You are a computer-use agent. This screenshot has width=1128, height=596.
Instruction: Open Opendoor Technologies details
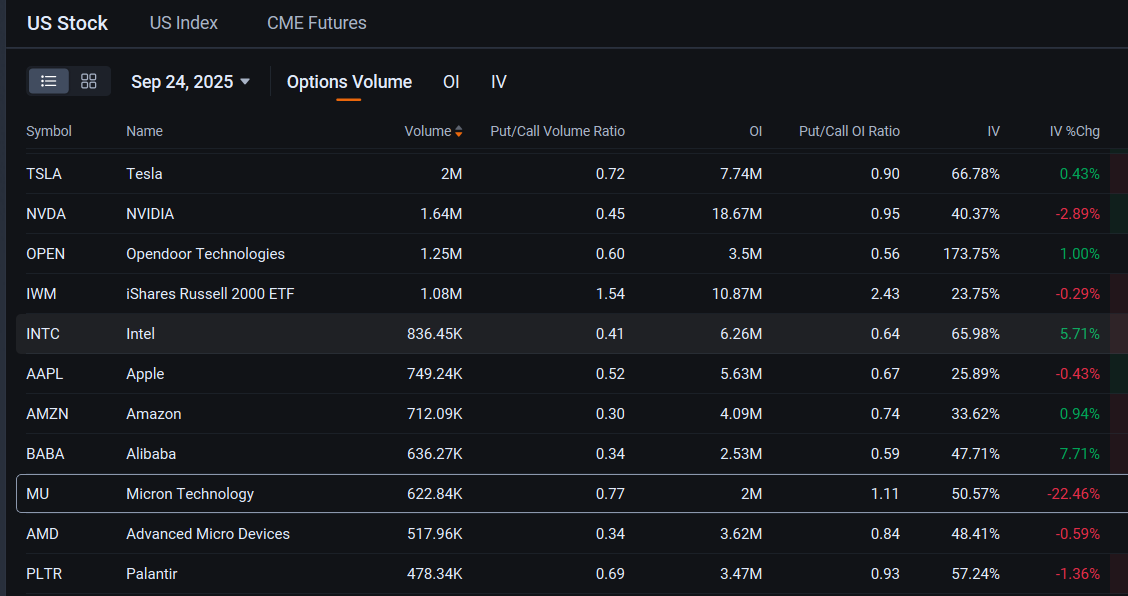point(205,253)
